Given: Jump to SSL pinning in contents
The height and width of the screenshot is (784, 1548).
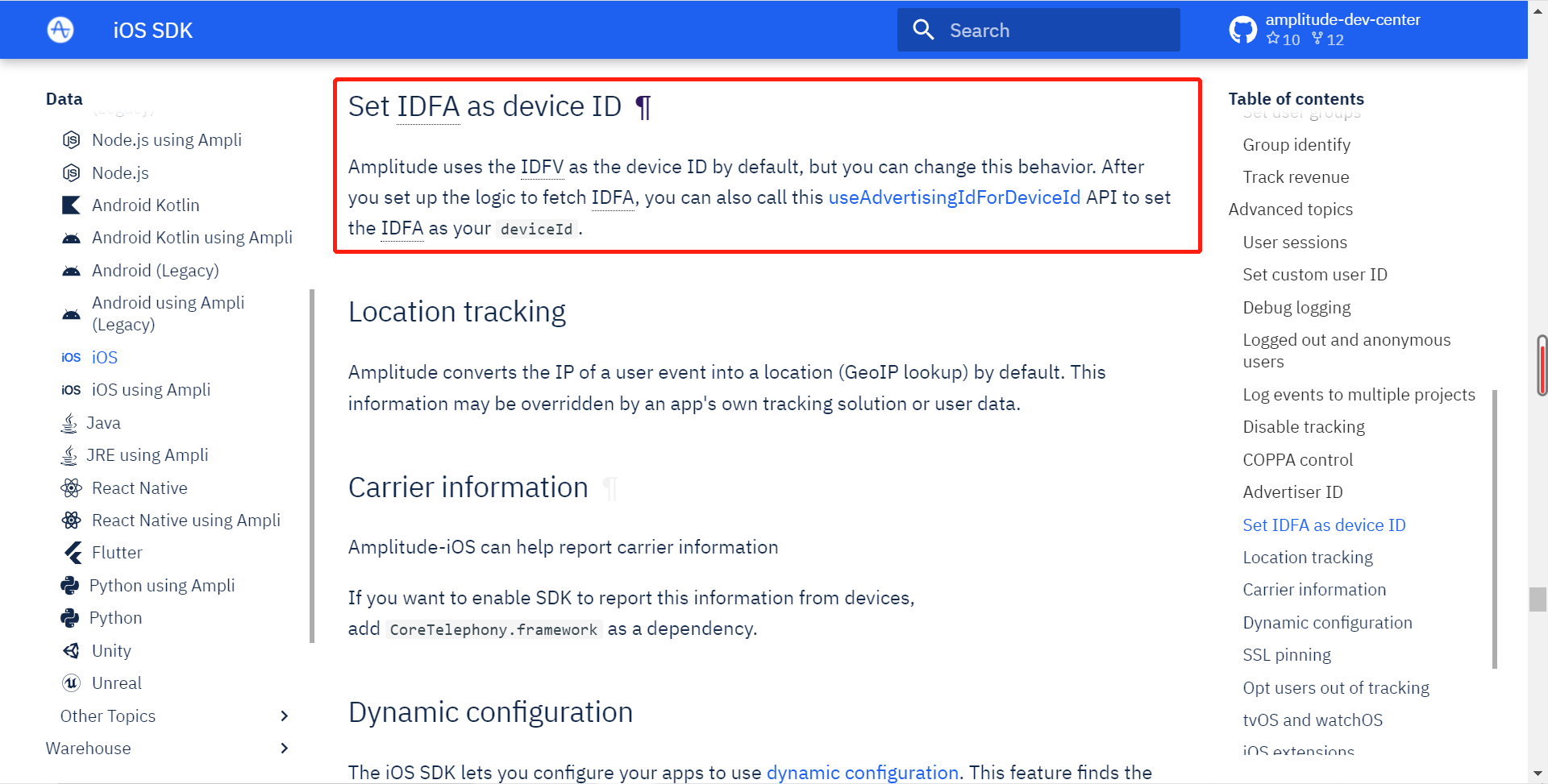Looking at the screenshot, I should click(1287, 655).
